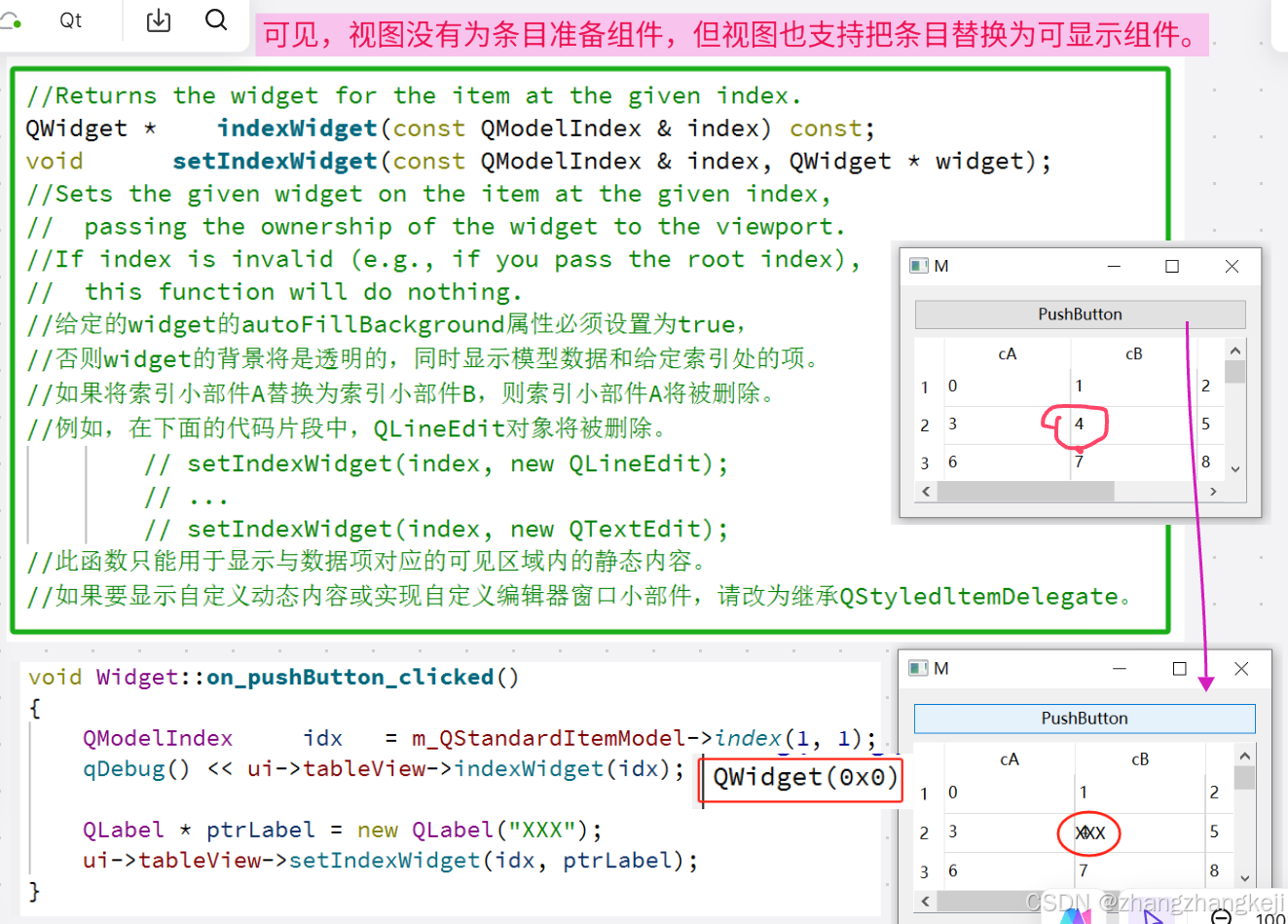Select row header 2 in upper M window

point(926,425)
